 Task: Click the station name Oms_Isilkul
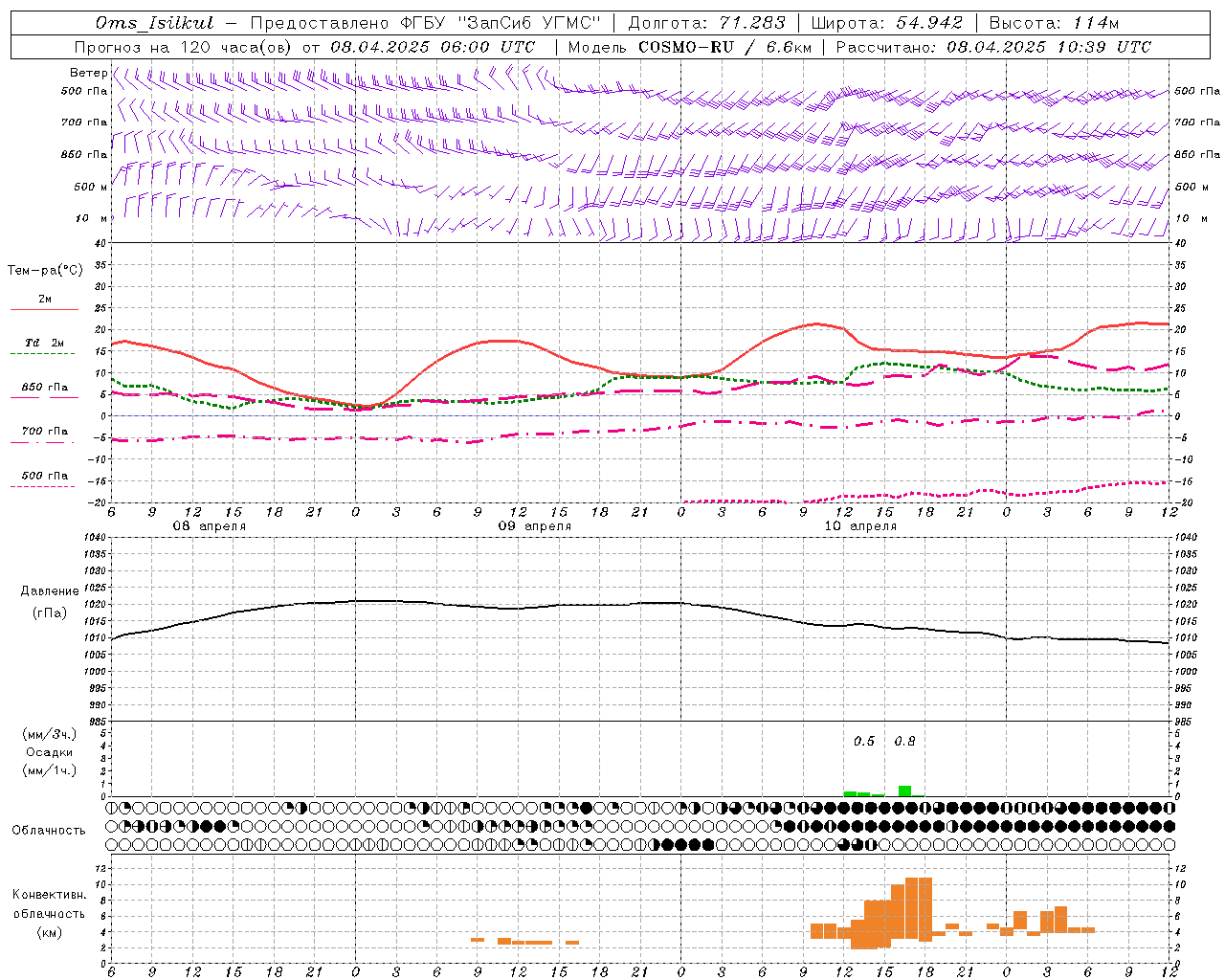155,23
